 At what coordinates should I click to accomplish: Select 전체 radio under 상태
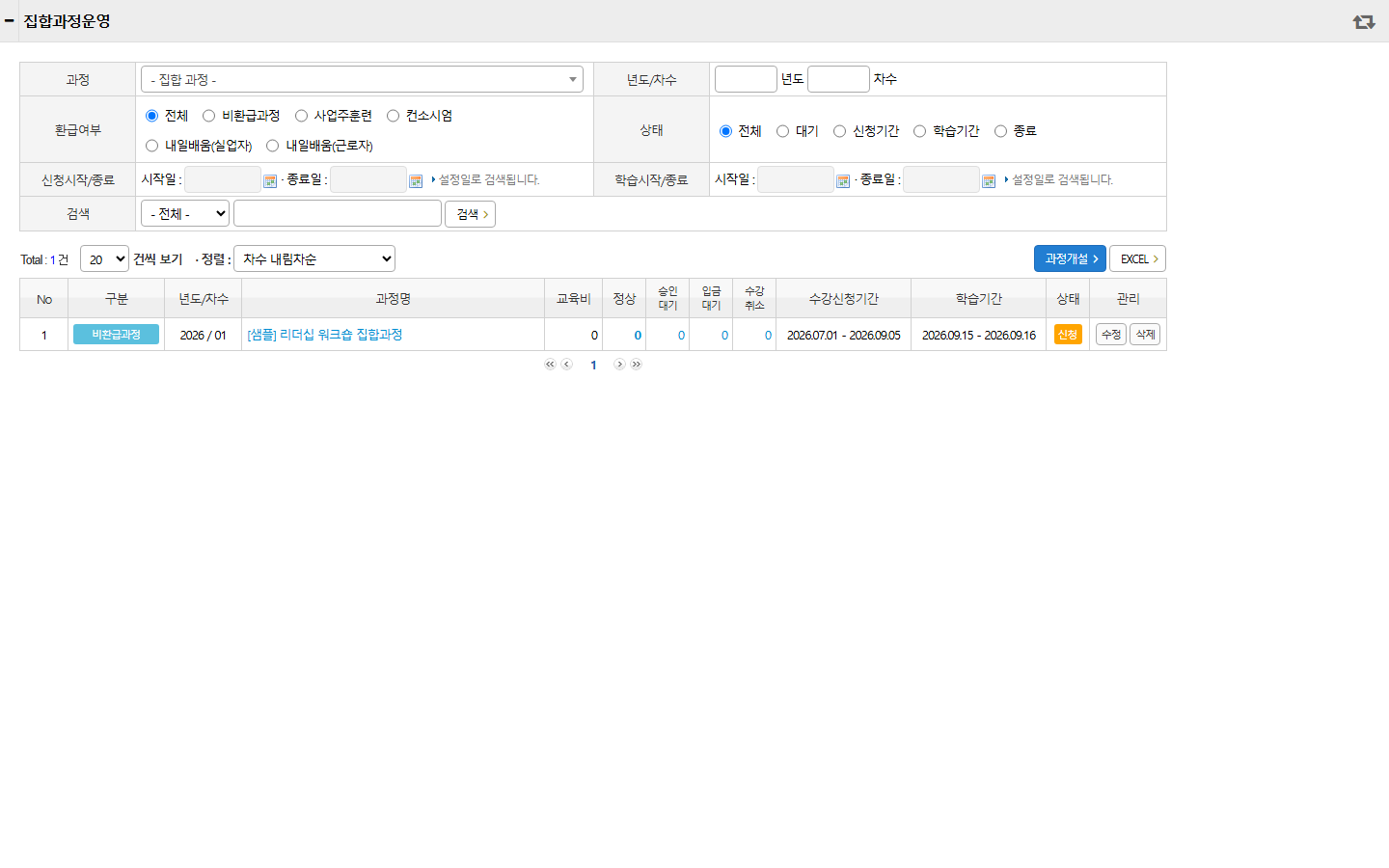click(725, 131)
